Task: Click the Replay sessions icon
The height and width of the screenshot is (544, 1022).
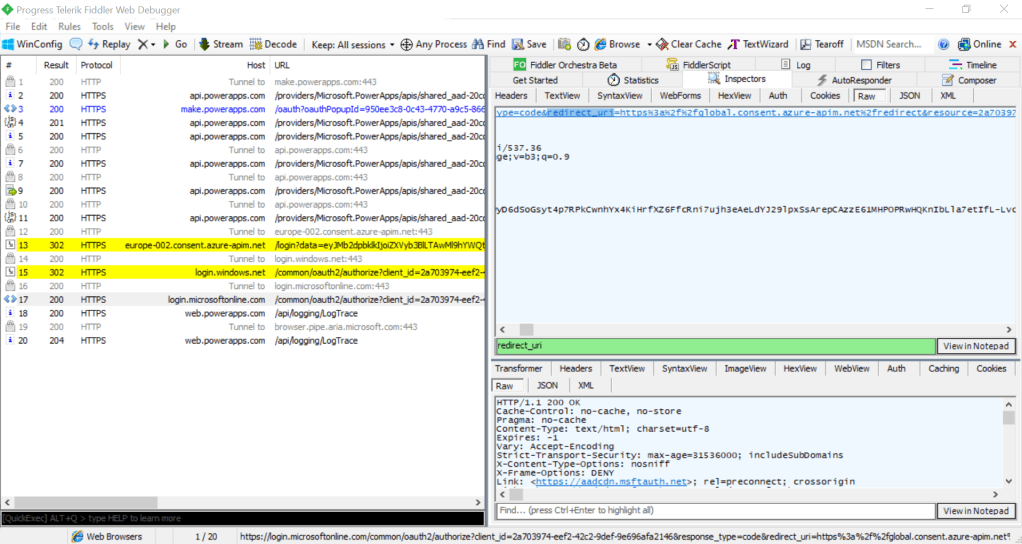Action: pos(93,44)
